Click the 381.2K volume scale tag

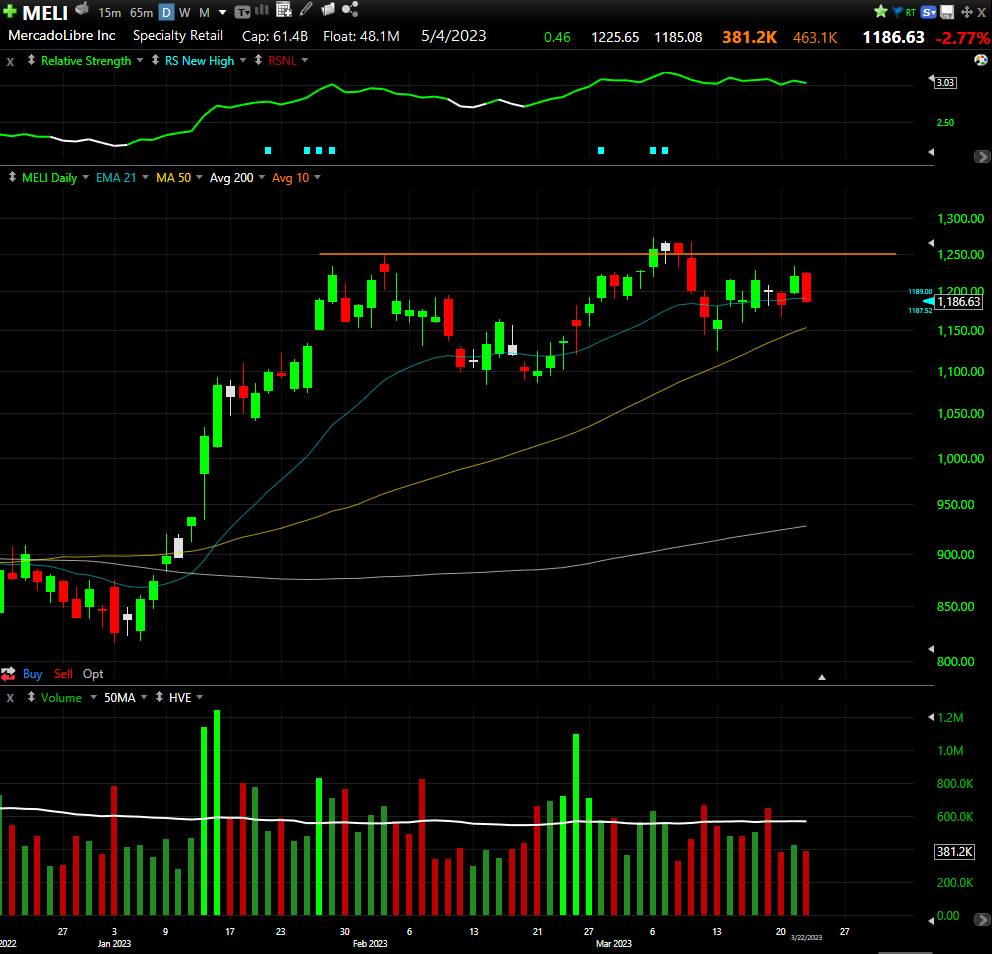[954, 852]
